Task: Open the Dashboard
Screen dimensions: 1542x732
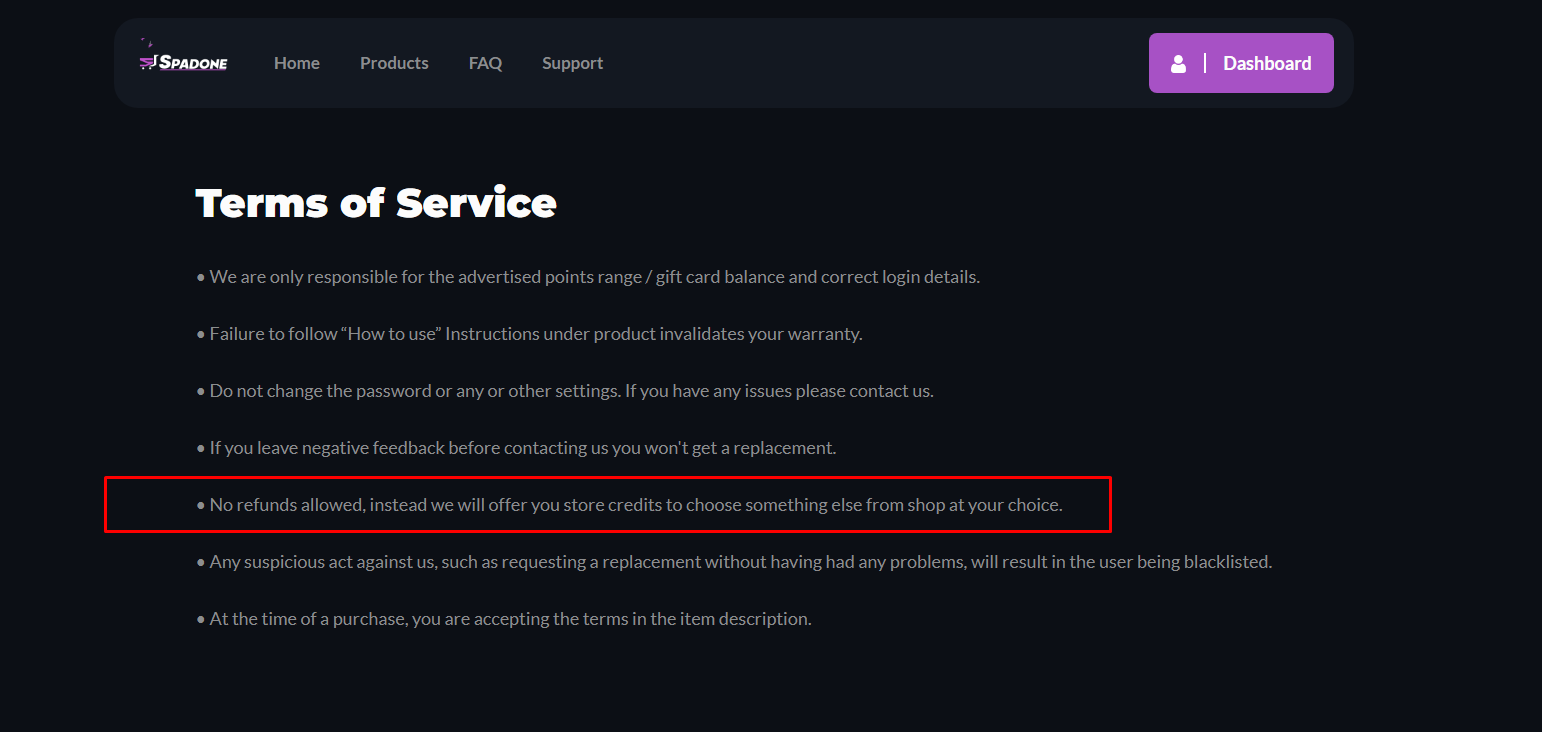Action: (1241, 63)
